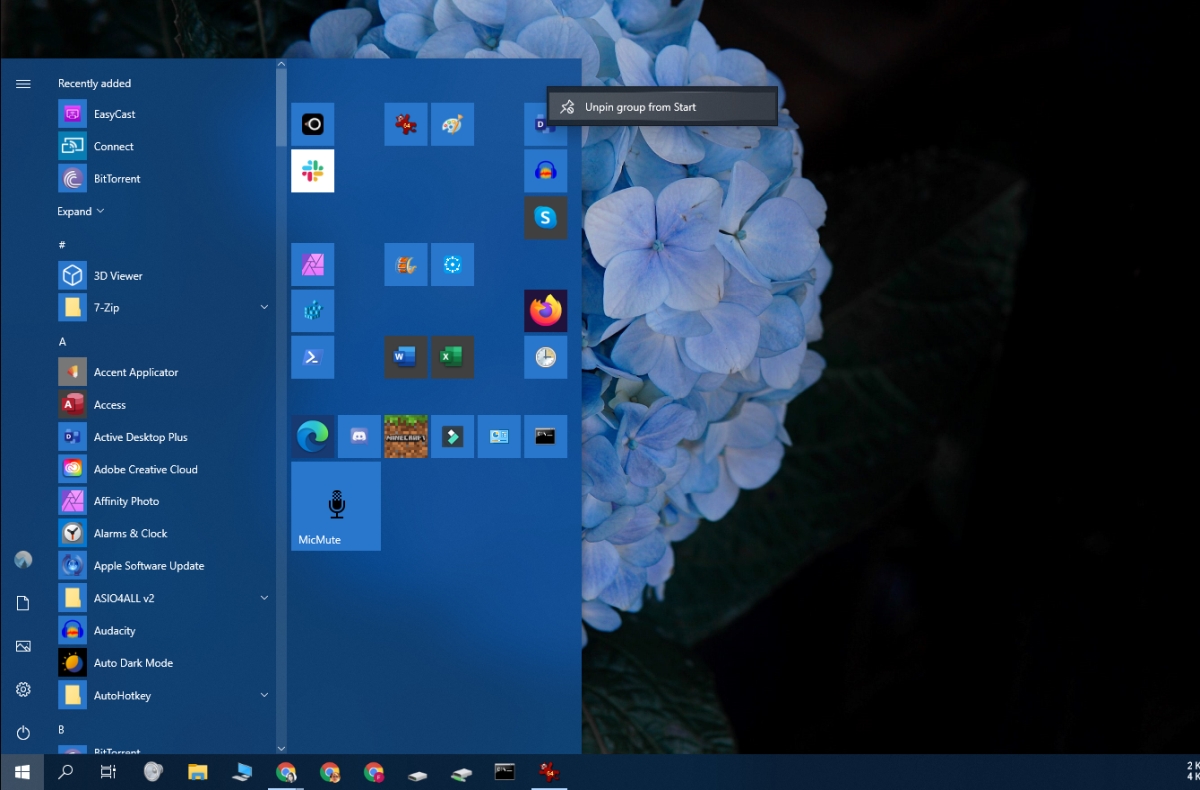
Task: Open 3D Viewer in app list
Action: [163, 276]
